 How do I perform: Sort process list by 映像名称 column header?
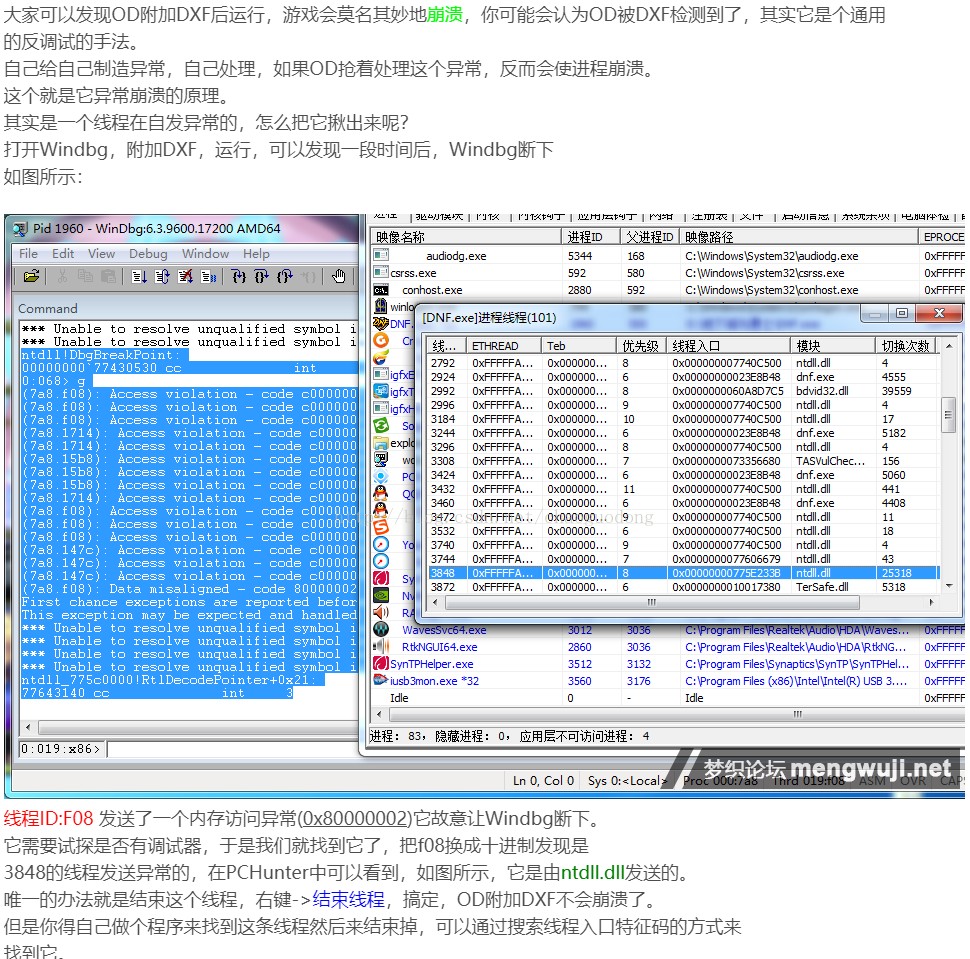point(466,237)
